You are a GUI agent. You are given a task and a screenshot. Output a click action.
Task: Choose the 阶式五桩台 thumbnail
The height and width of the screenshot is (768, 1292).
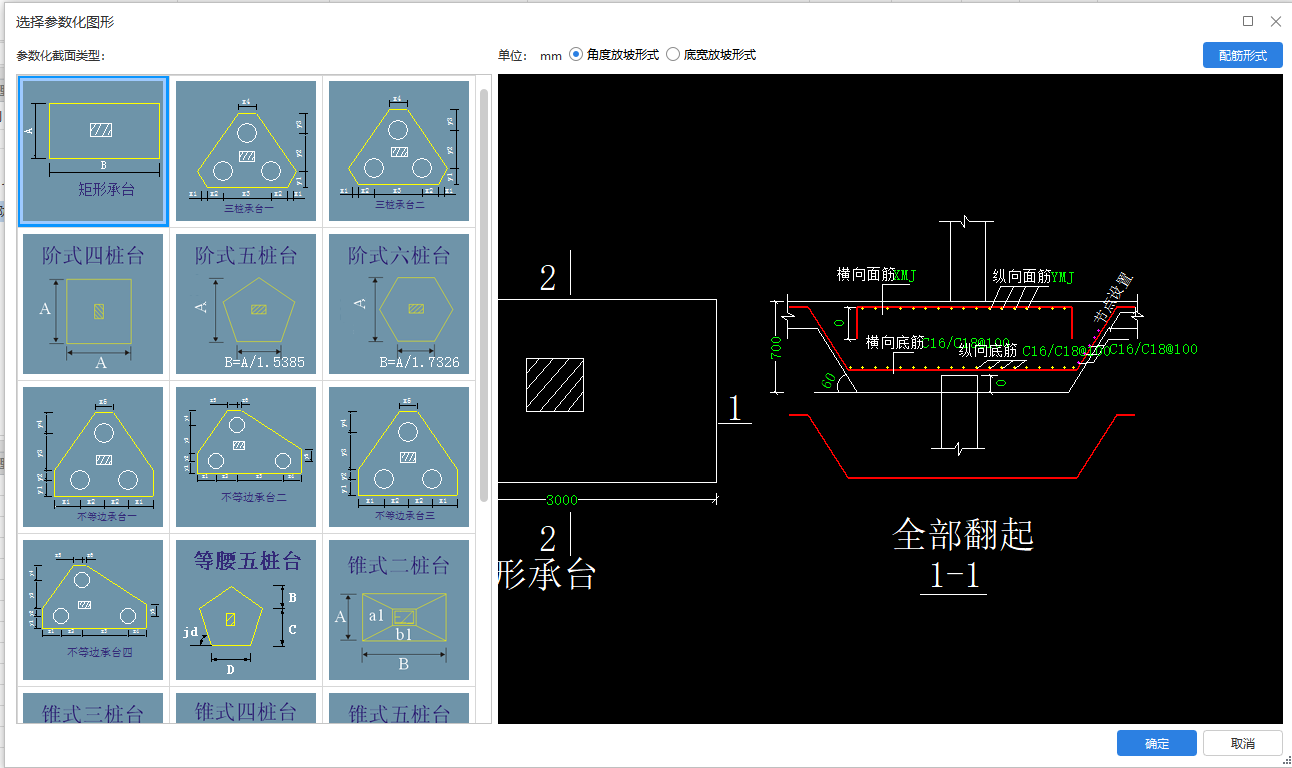tap(246, 304)
